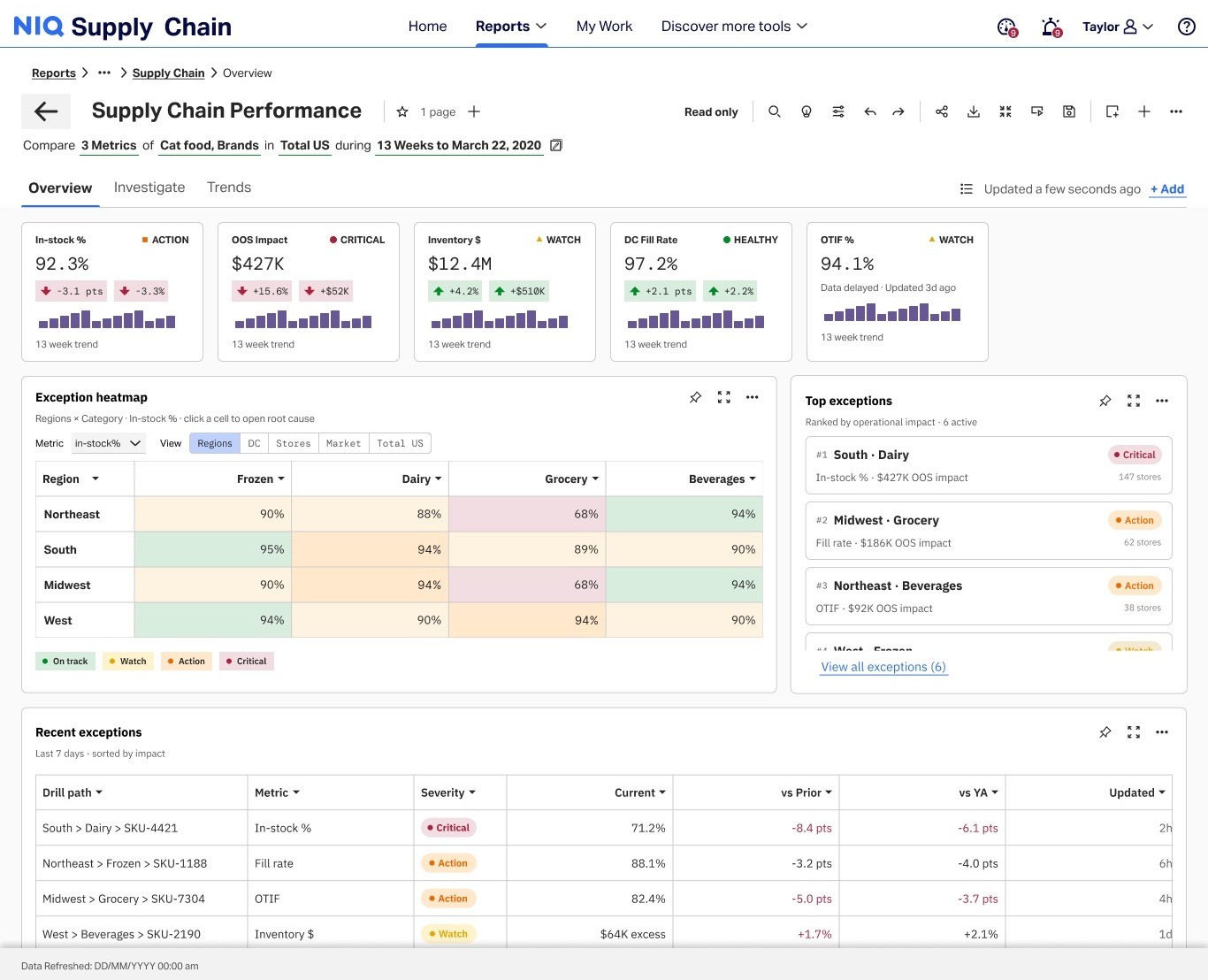This screenshot has height=980, width=1208.
Task: Open the help question mark icon
Action: [1187, 27]
